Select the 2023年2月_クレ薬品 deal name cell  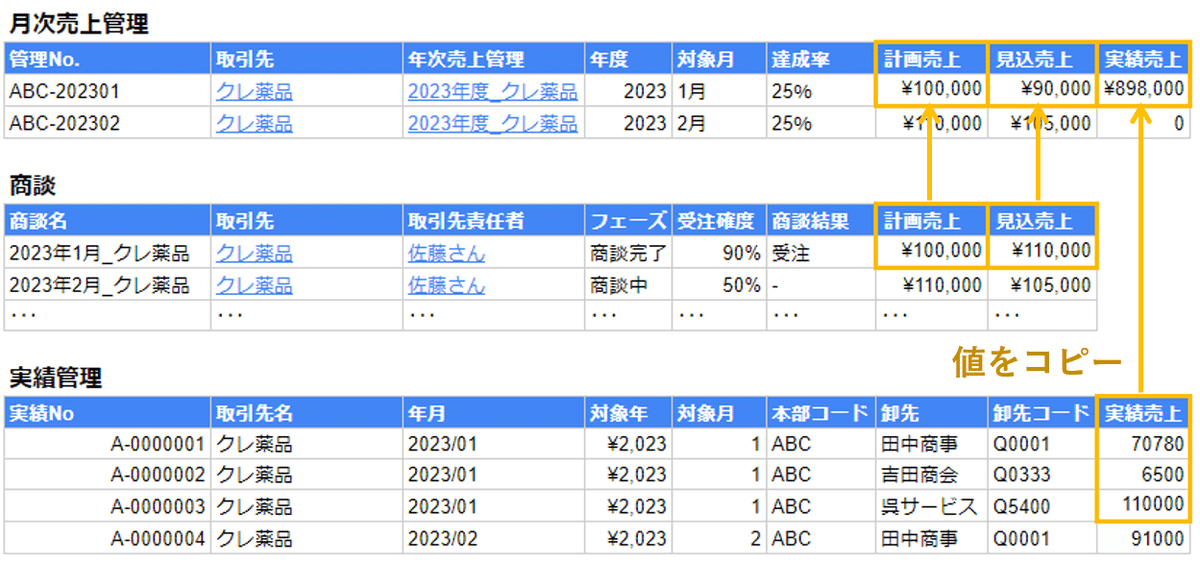point(108,286)
